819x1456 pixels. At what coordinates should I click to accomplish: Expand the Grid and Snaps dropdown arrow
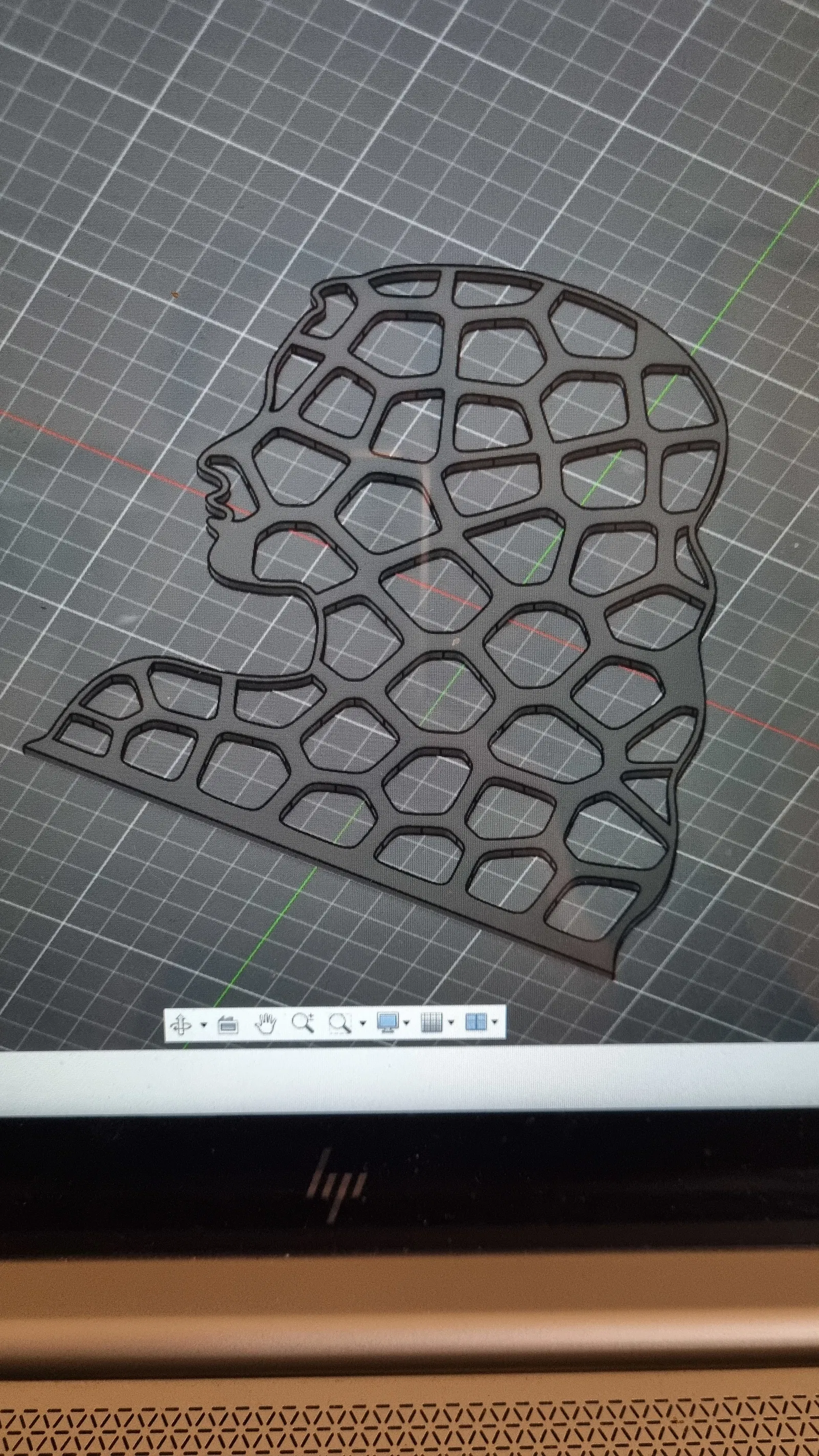(x=451, y=1022)
